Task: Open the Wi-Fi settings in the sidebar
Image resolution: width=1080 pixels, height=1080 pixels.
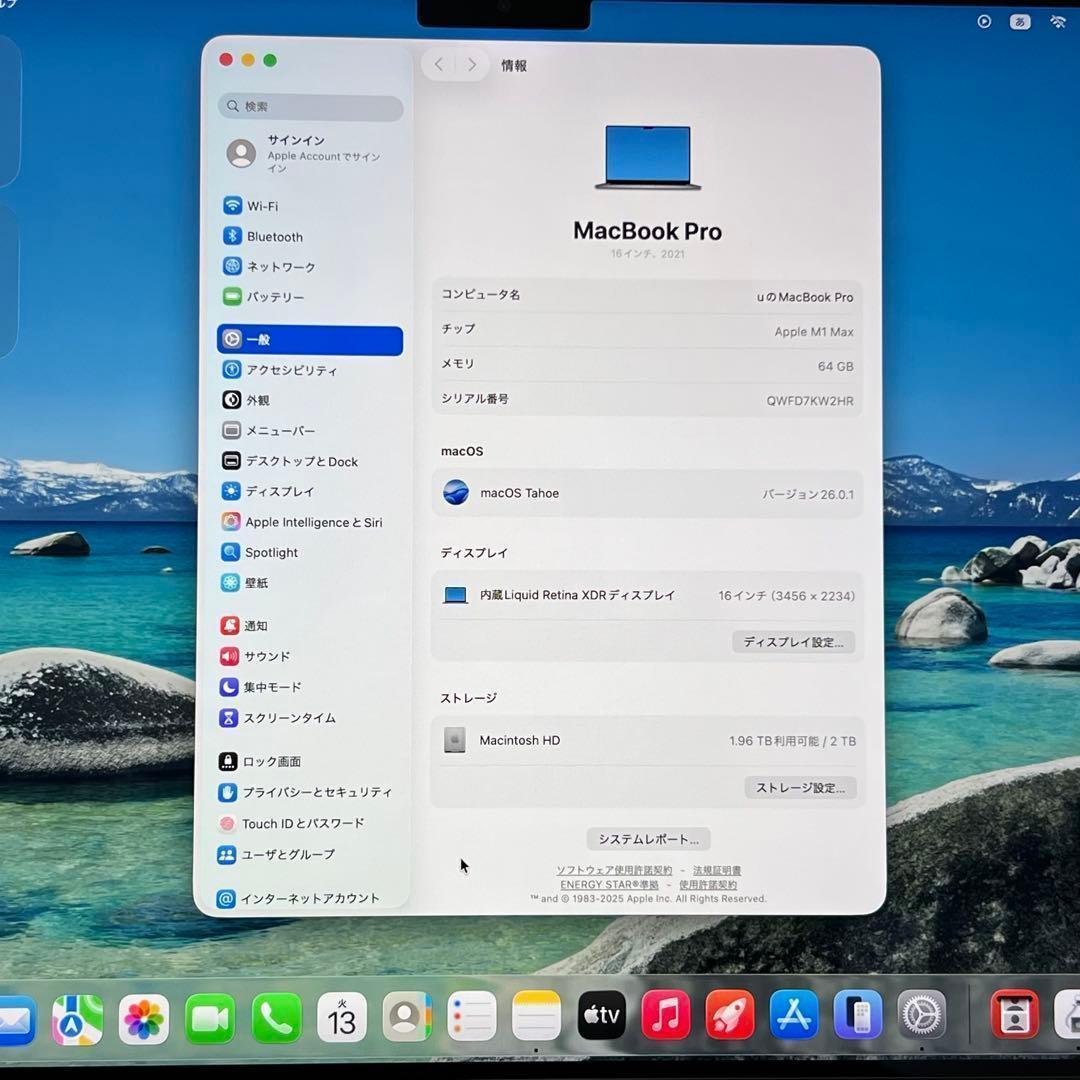Action: [263, 206]
